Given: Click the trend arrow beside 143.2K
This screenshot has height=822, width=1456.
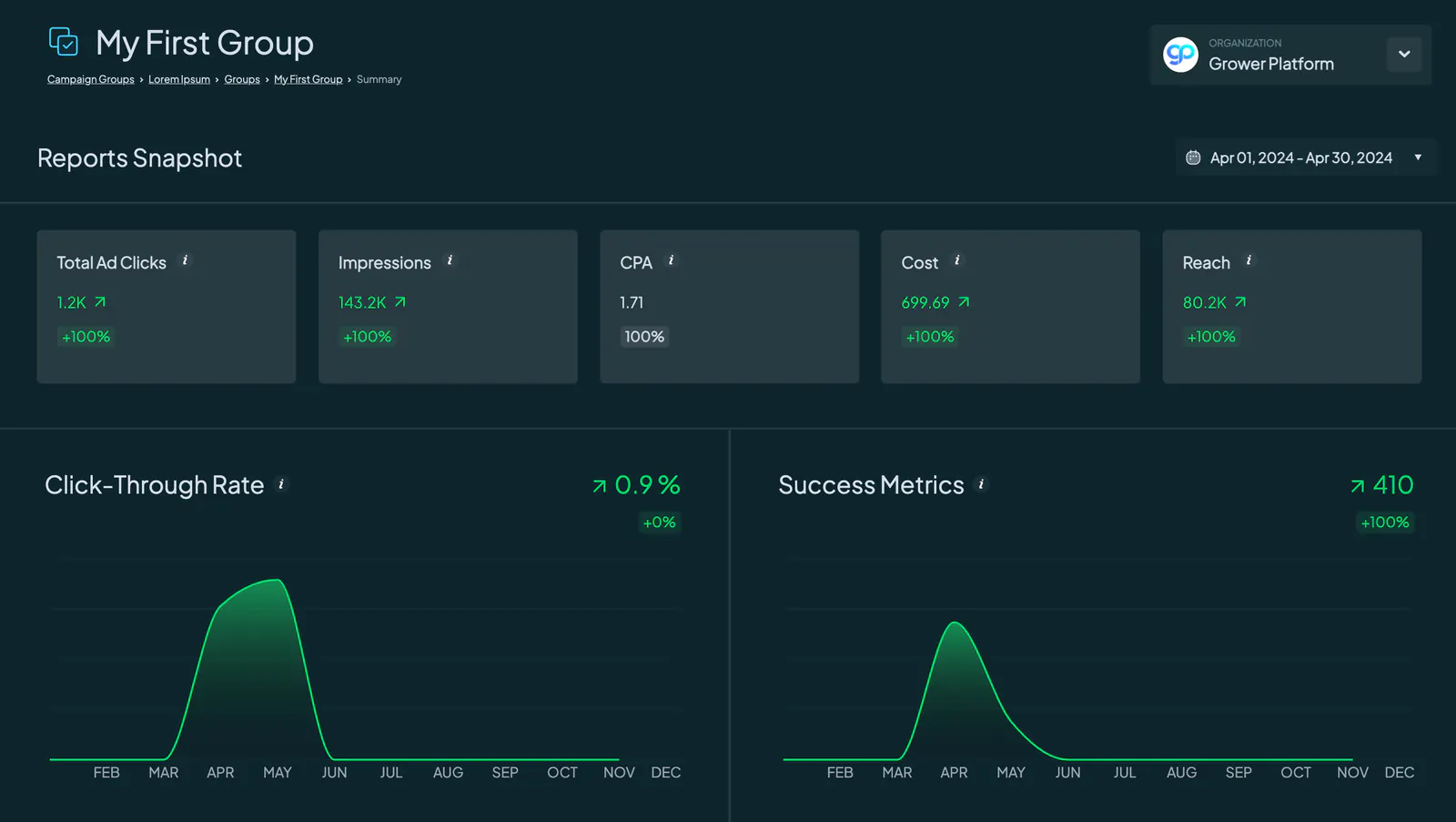Looking at the screenshot, I should pyautogui.click(x=400, y=301).
